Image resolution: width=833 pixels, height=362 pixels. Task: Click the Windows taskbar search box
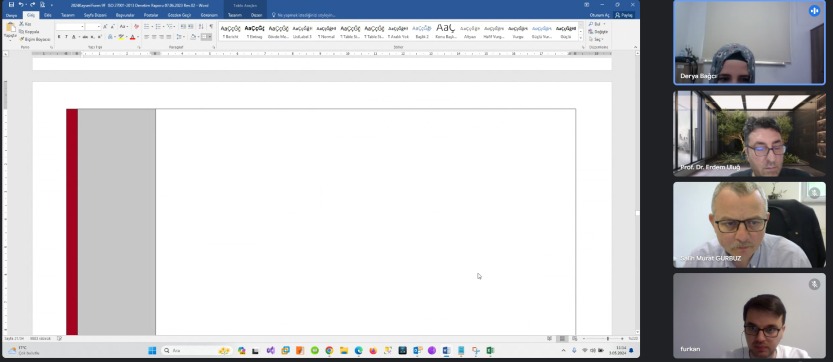click(197, 350)
